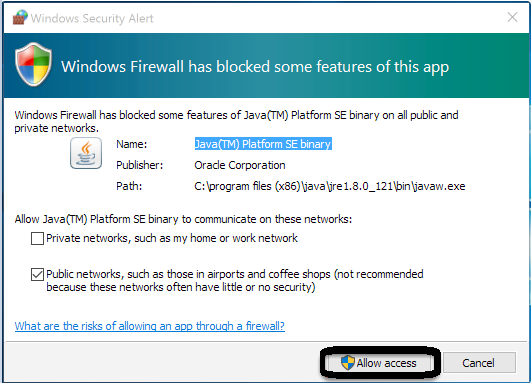Click the javaw.exe path text
Screen dimensions: 531x383
[x=330, y=186]
